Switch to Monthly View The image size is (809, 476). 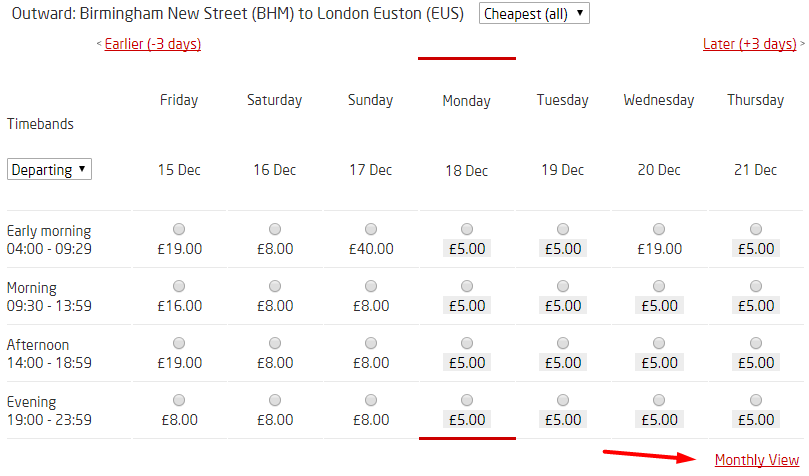click(x=757, y=459)
